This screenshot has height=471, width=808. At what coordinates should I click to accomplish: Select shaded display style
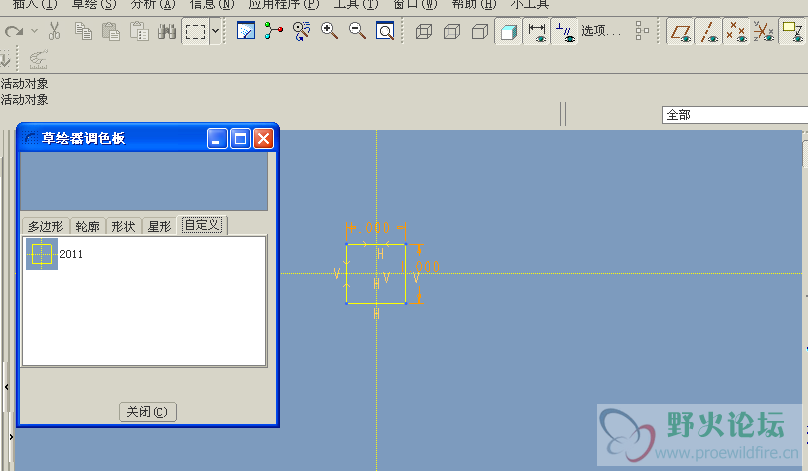point(509,31)
